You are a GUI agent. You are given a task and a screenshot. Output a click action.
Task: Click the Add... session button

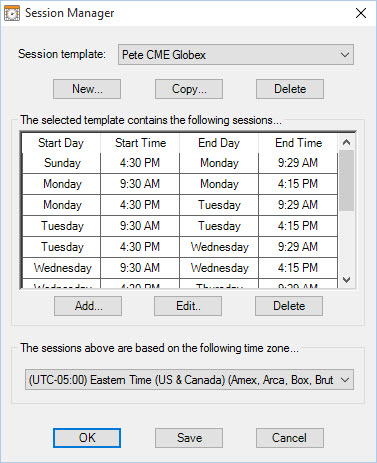click(x=88, y=306)
